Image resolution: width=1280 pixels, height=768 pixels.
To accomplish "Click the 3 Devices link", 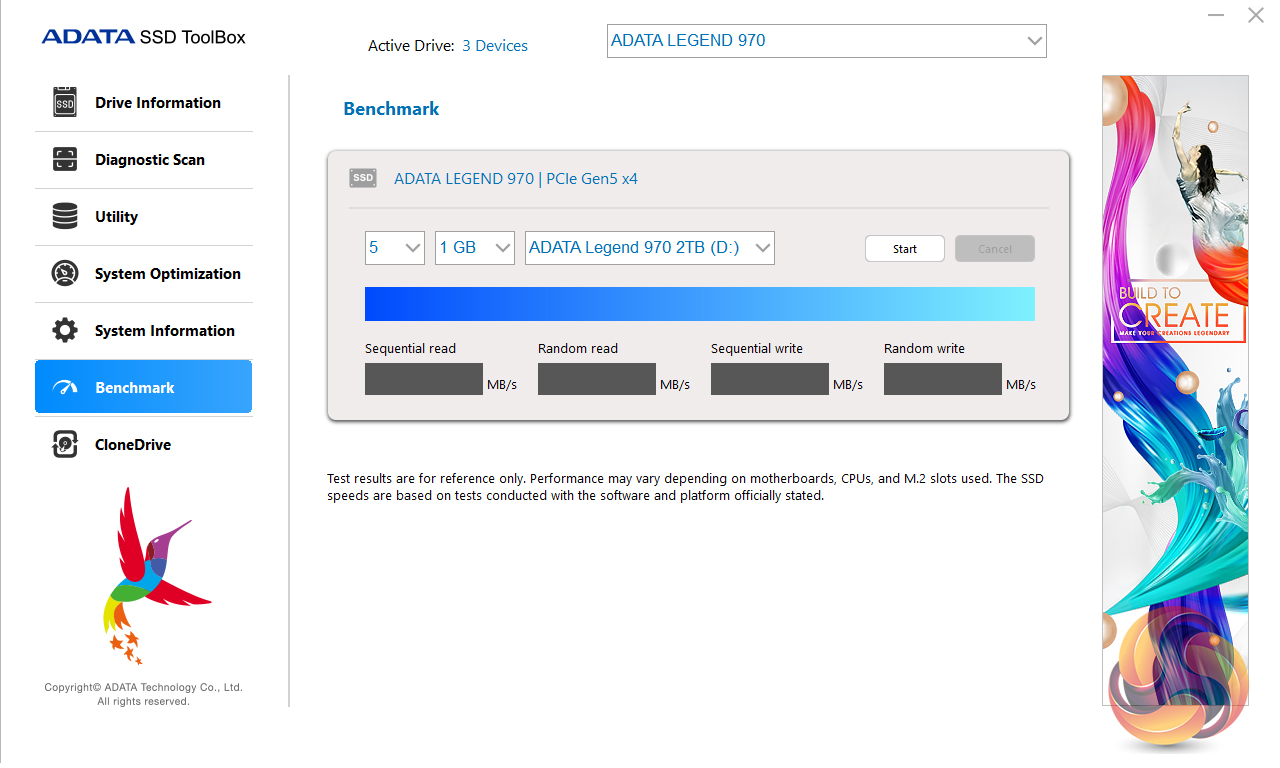I will [495, 46].
